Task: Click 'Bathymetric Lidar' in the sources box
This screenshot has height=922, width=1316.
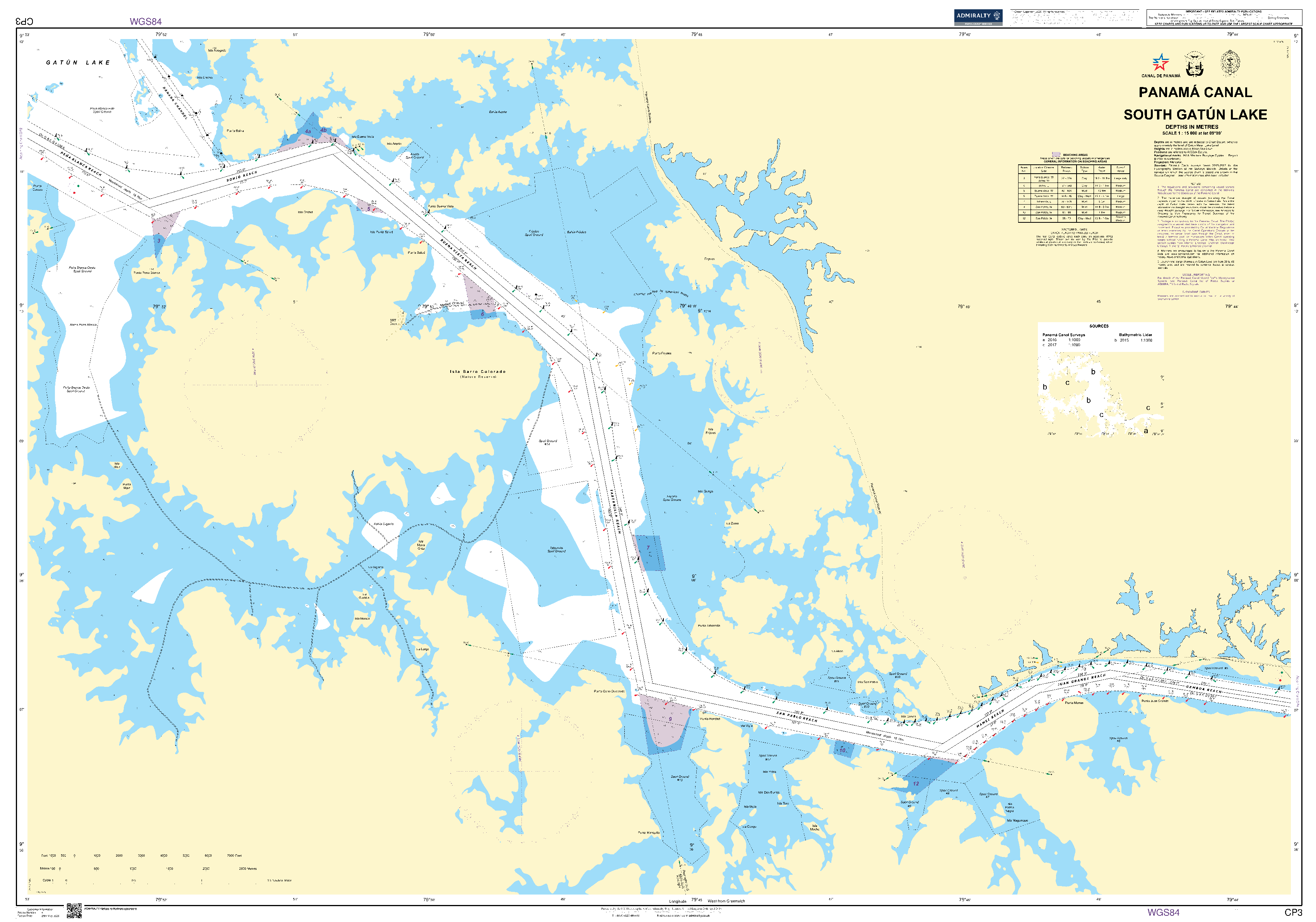Action: coord(1135,335)
